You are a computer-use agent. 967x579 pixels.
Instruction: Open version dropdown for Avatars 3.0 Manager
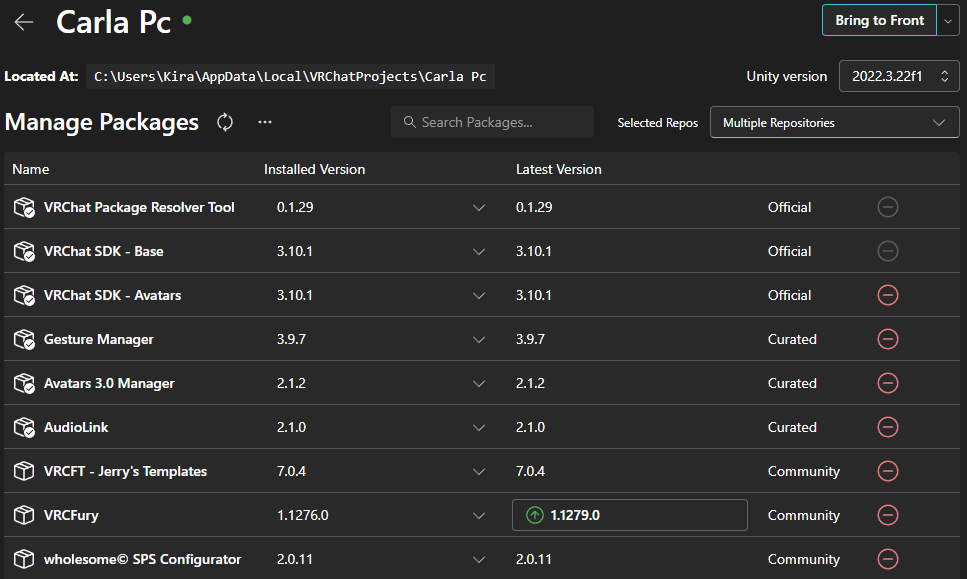click(x=479, y=383)
